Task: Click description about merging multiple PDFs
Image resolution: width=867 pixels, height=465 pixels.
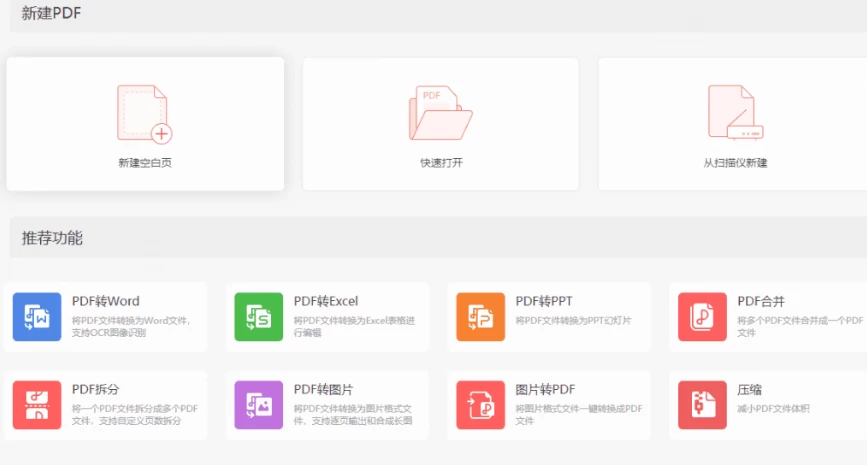Action: point(800,326)
